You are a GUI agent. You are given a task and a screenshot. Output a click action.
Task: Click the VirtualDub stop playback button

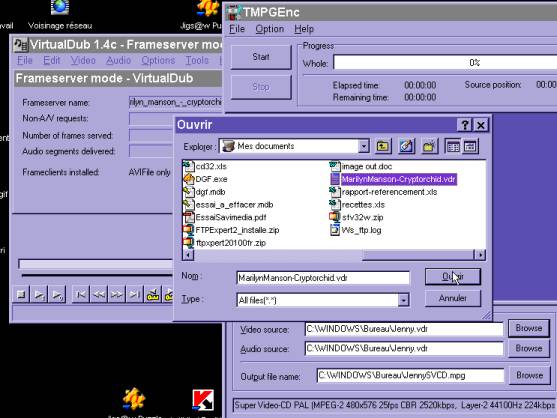click(21, 294)
